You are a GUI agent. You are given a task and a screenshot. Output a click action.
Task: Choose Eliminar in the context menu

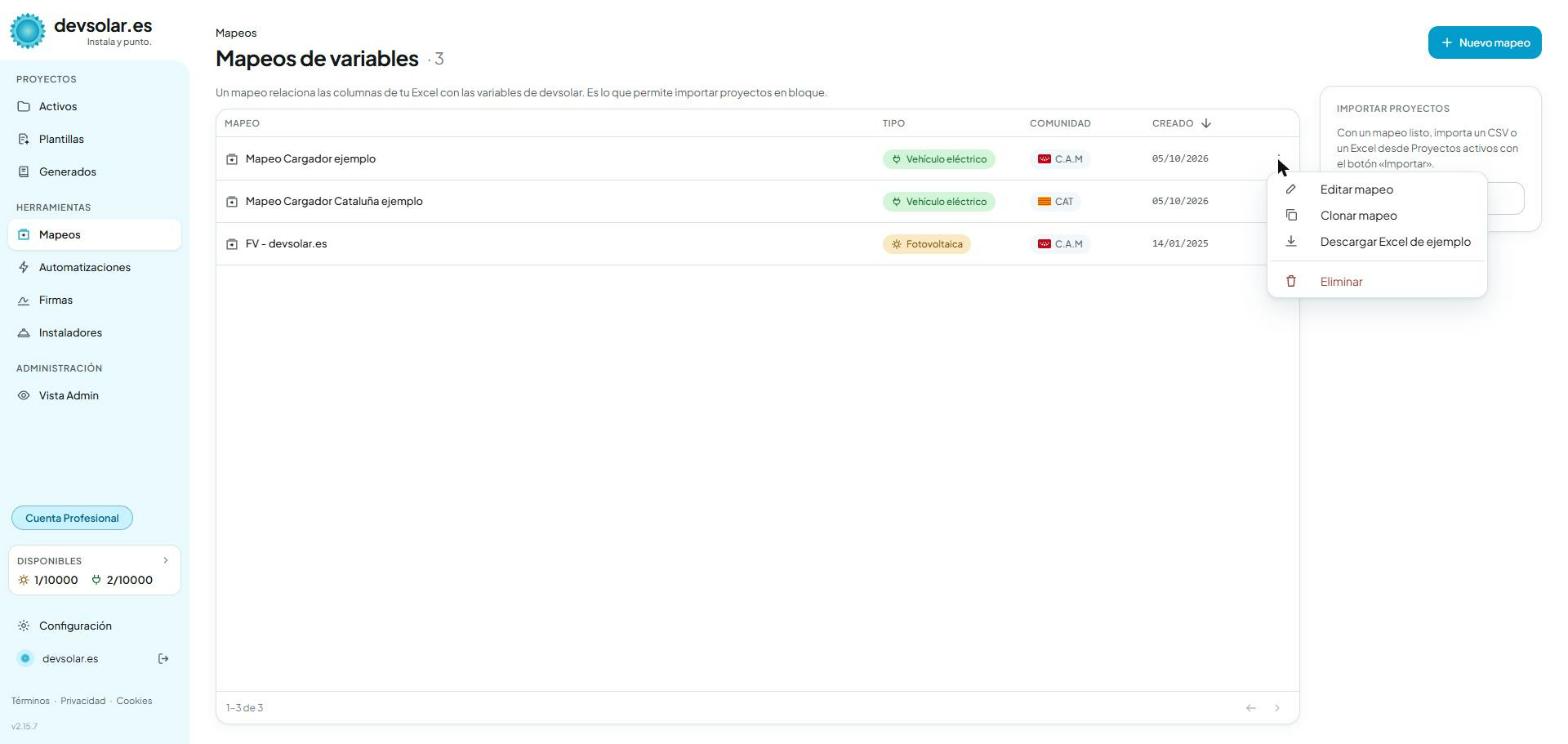point(1377,282)
